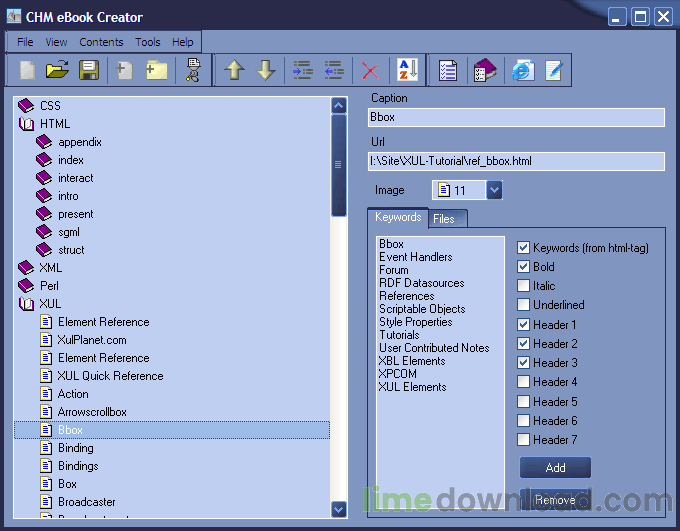Click the tree scrollbar down arrow
The width and height of the screenshot is (680, 531).
click(339, 509)
